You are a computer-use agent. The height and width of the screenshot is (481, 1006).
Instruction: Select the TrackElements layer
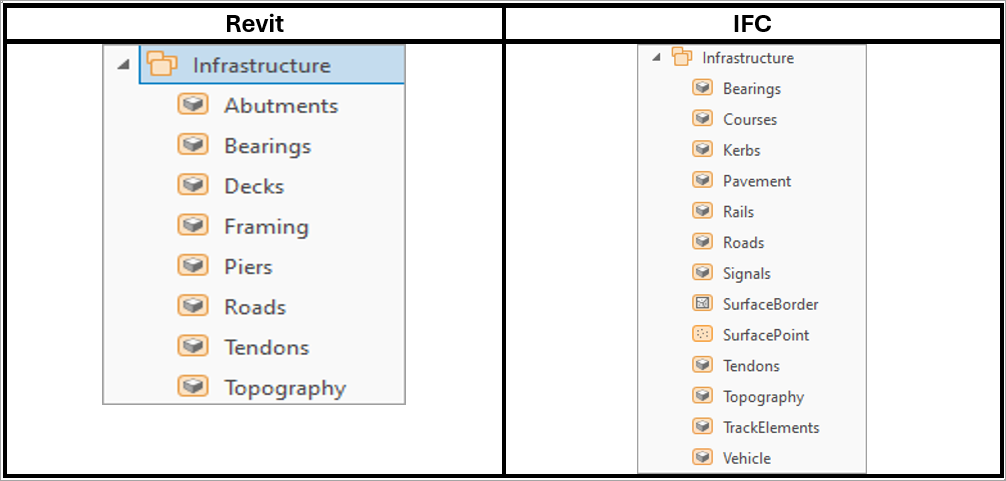pyautogui.click(x=770, y=427)
